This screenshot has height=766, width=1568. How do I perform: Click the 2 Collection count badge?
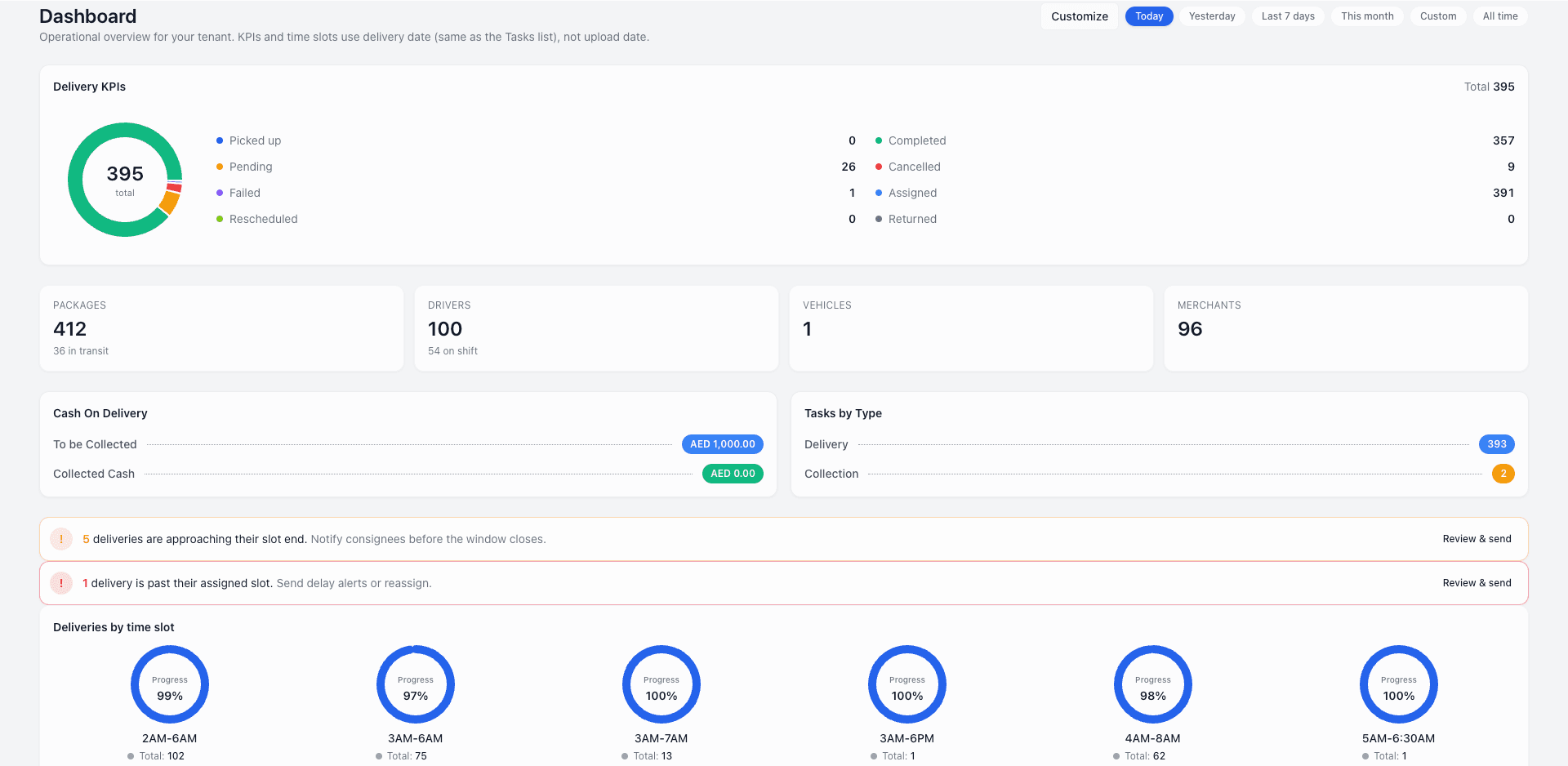[1503, 474]
